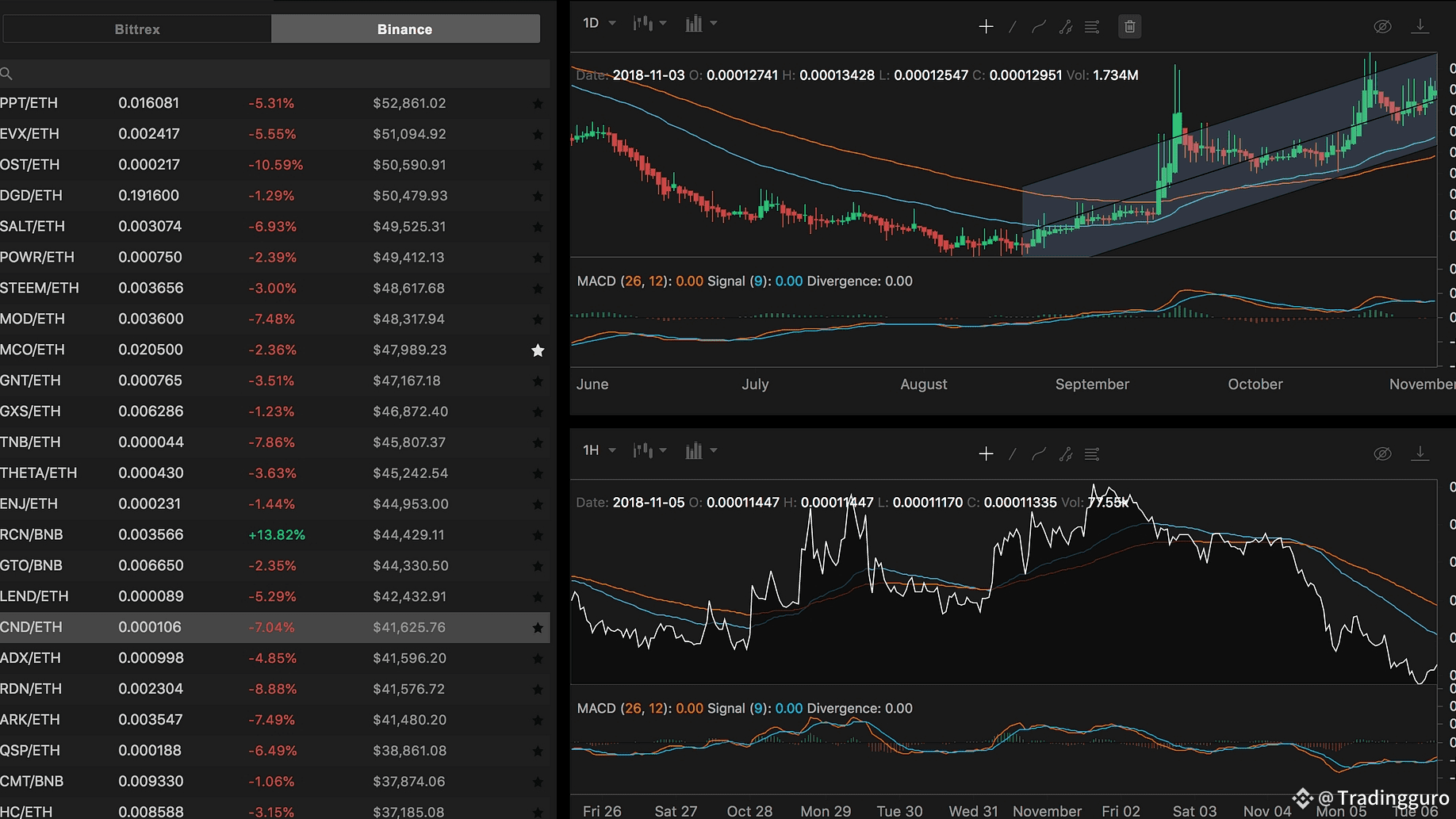Click the trash icon to delete drawings
This screenshot has width=1456, height=819.
[1129, 27]
